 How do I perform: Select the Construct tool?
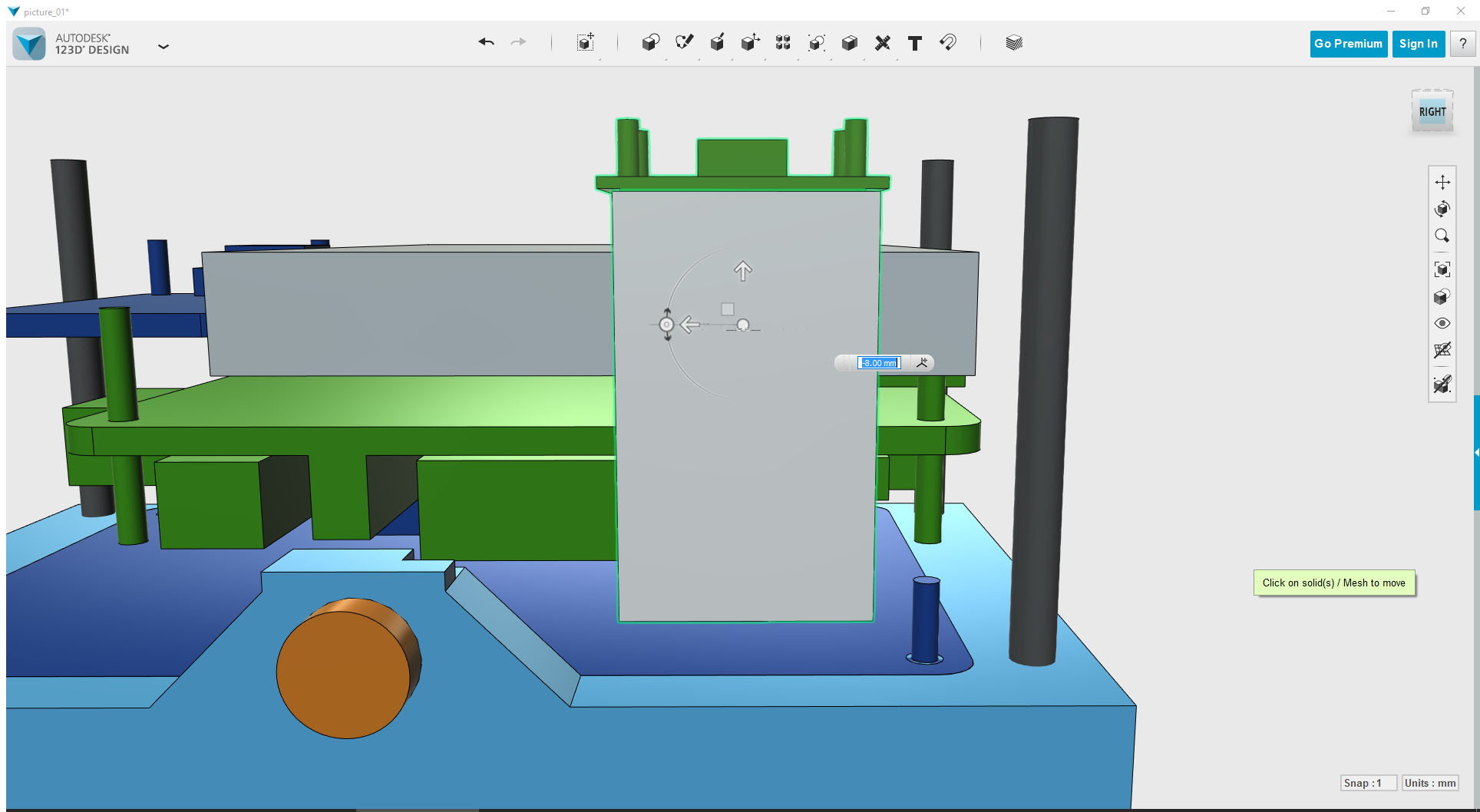[x=717, y=43]
